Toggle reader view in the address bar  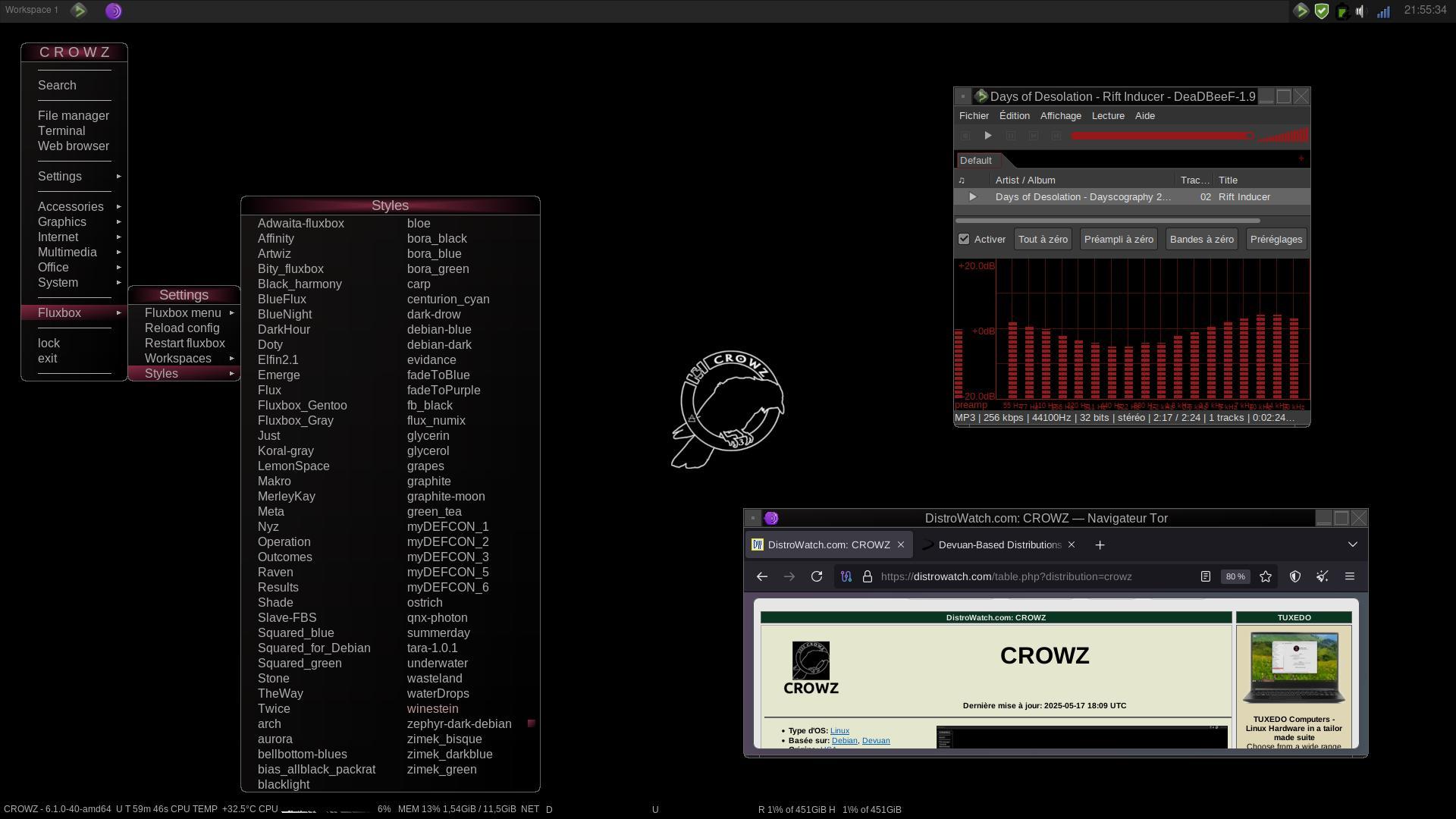(x=1206, y=577)
